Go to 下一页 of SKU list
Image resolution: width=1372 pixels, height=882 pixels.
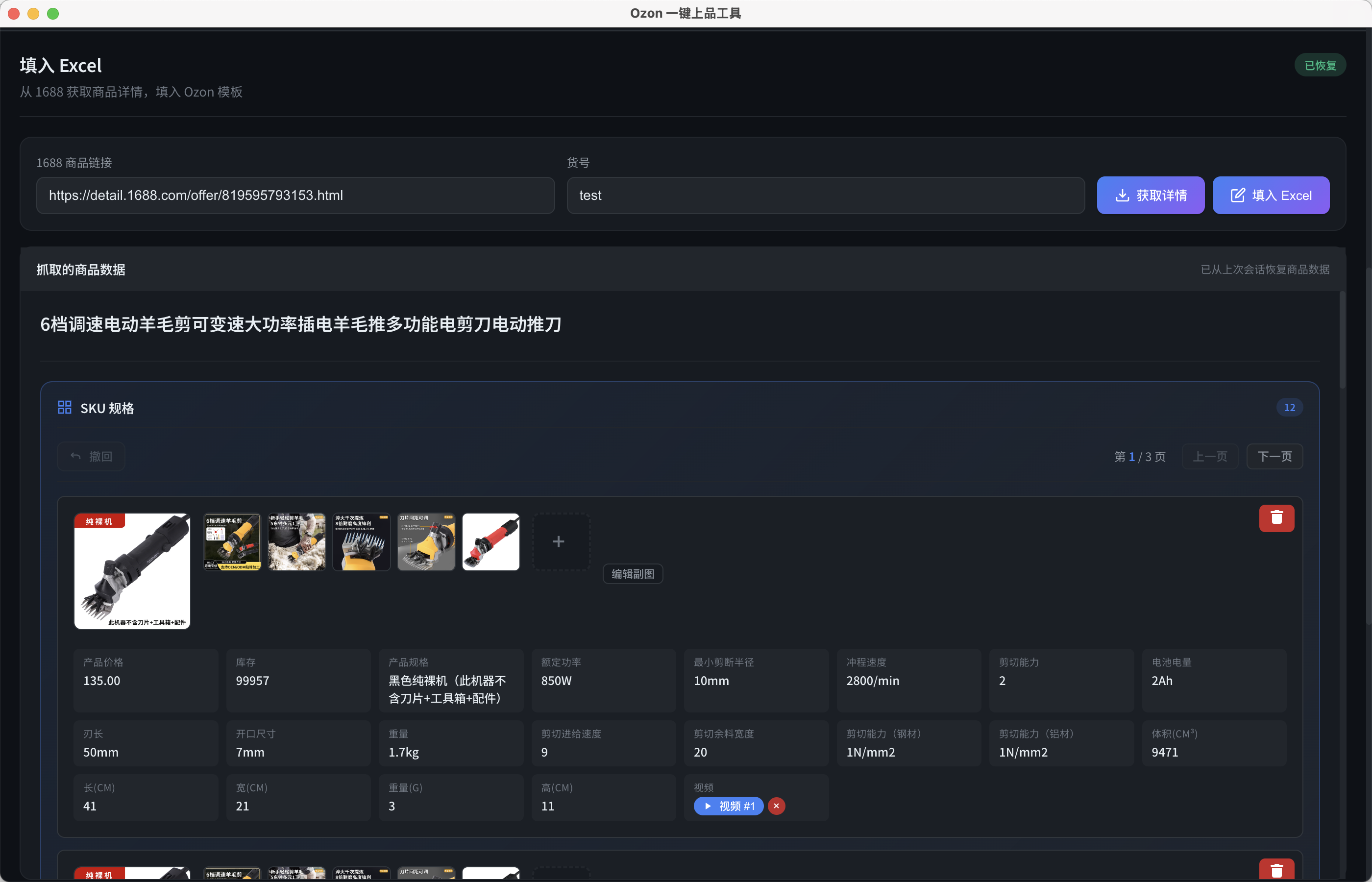click(1274, 457)
